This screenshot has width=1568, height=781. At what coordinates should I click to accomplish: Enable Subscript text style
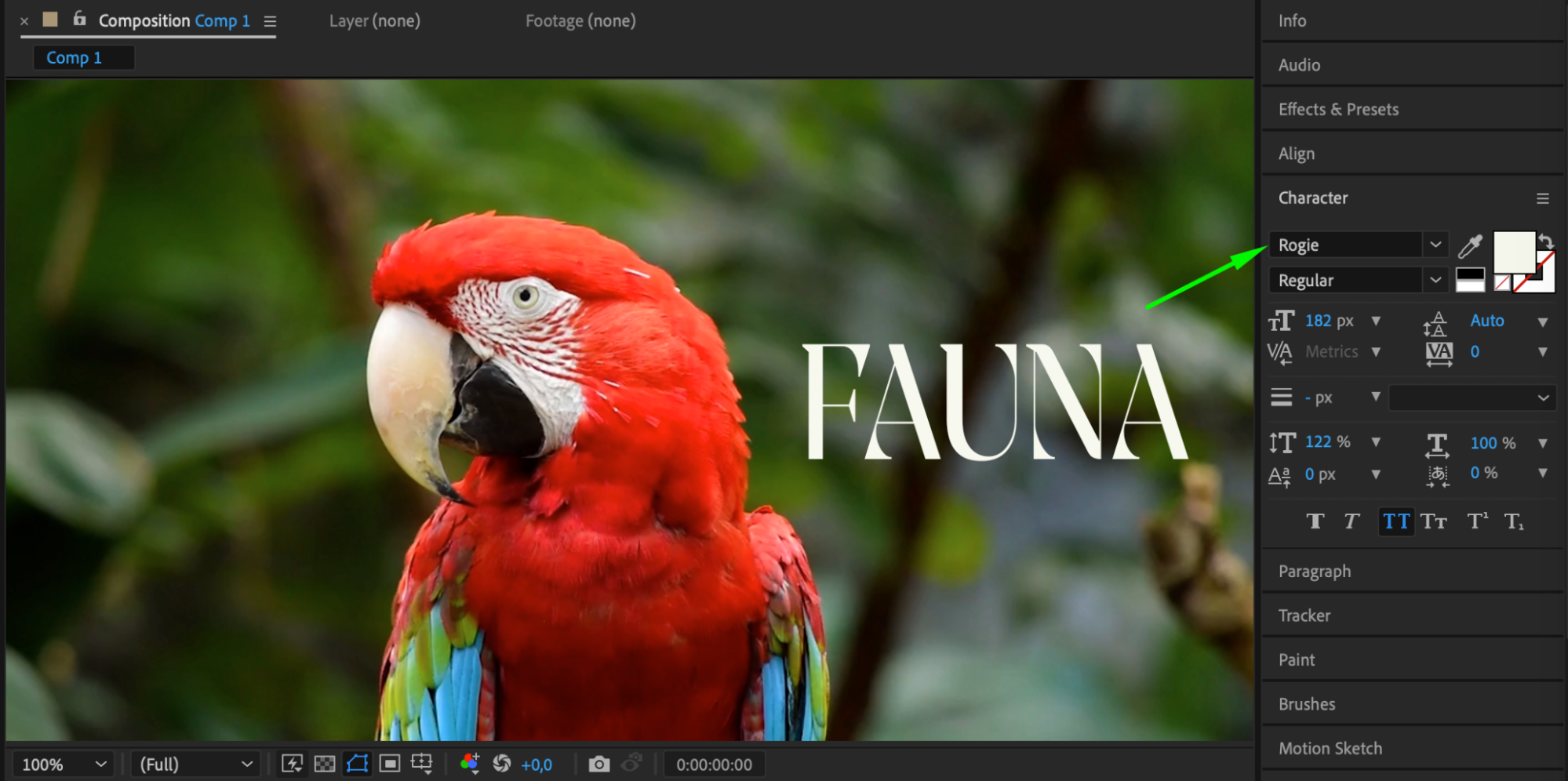click(1514, 521)
